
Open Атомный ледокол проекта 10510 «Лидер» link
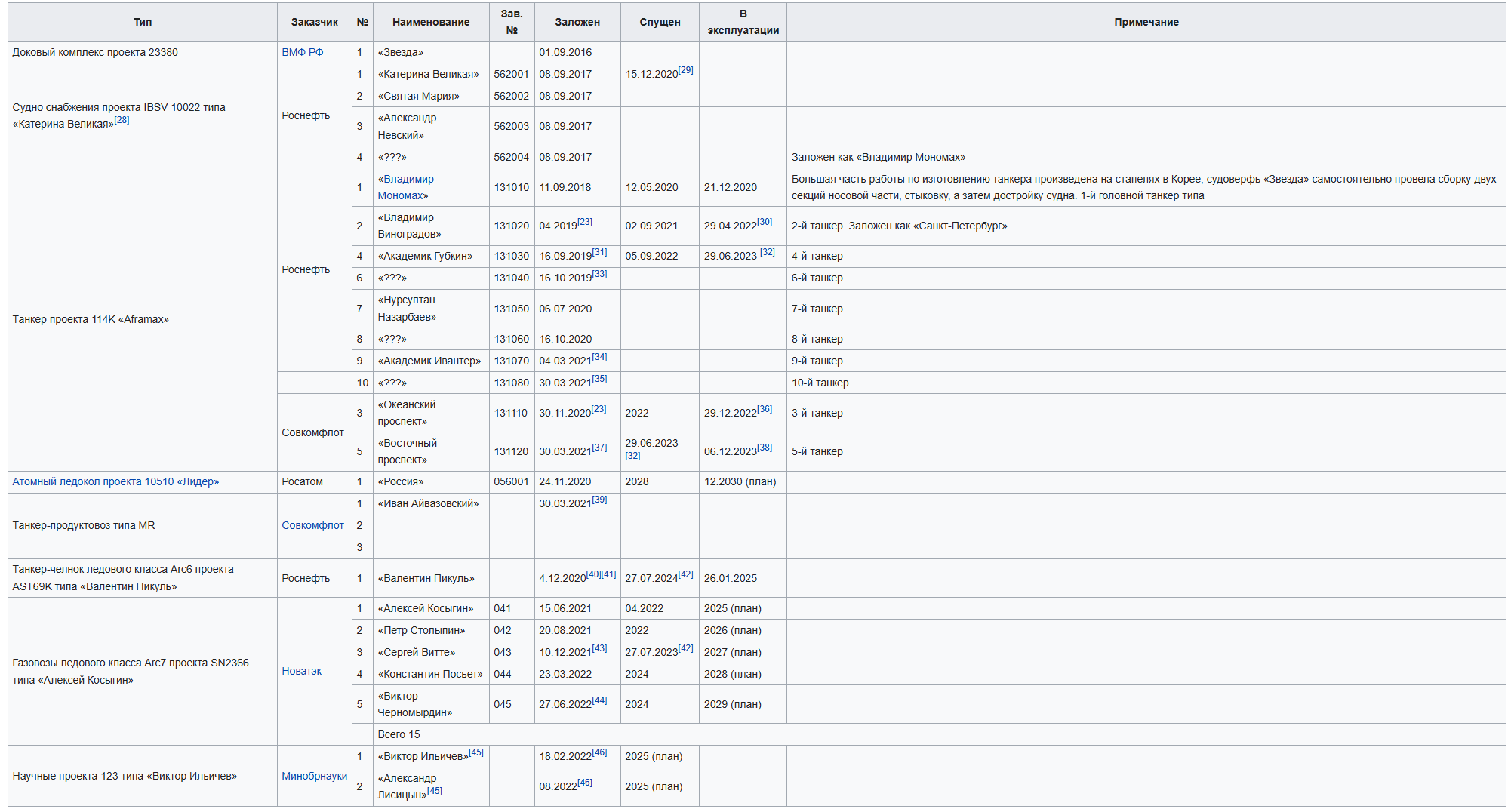click(x=115, y=481)
